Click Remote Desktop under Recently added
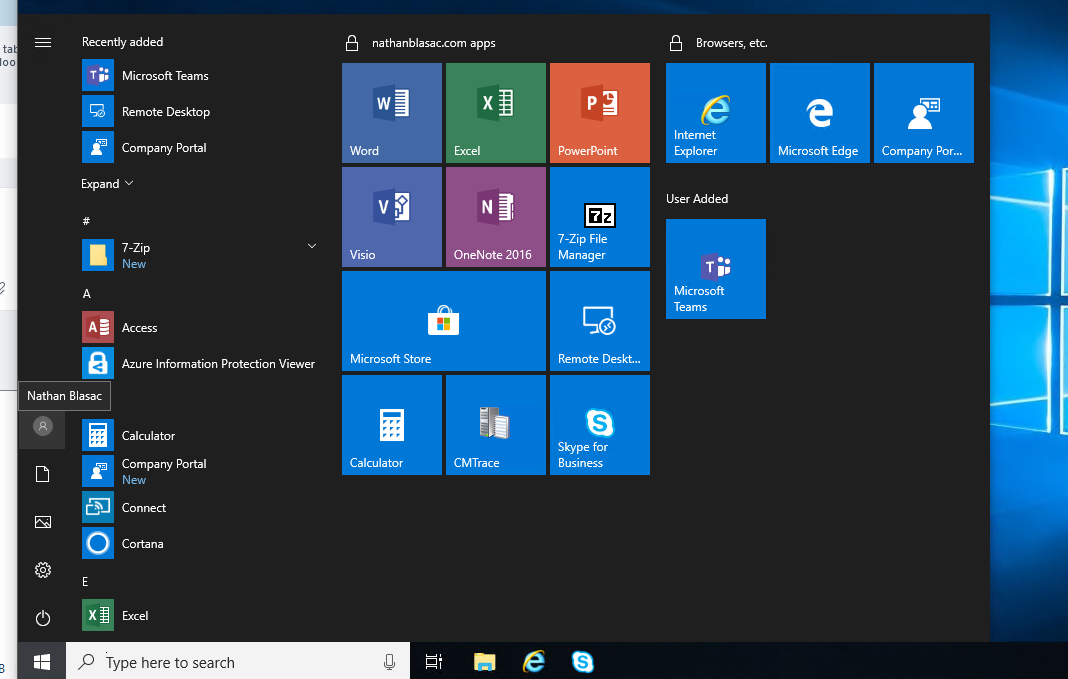Viewport: 1068px width, 679px height. 159,111
